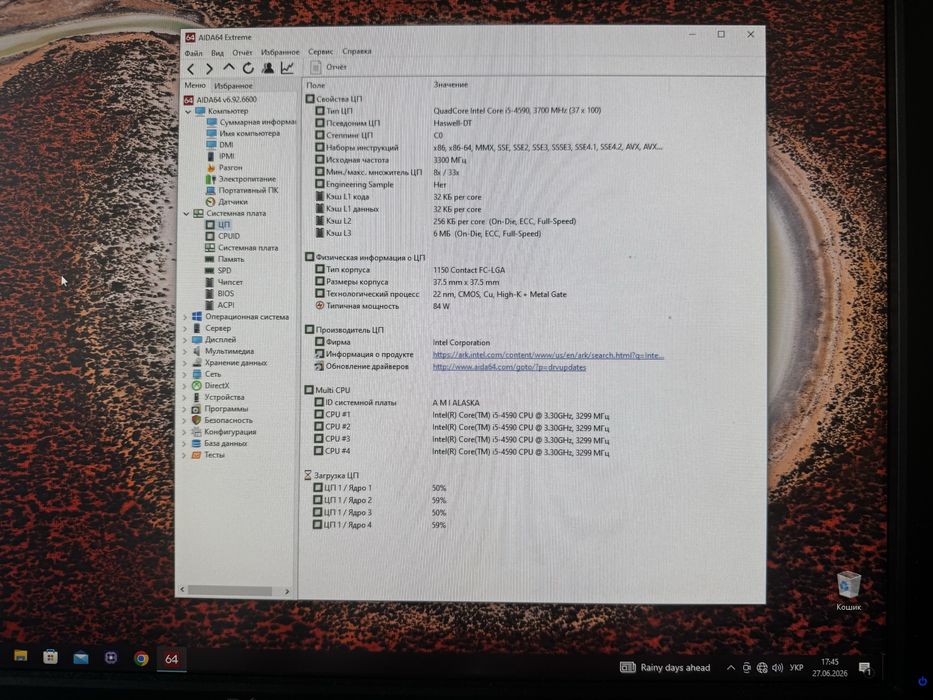The image size is (933, 700).
Task: Select the SPD memory icon
Action: (209, 271)
